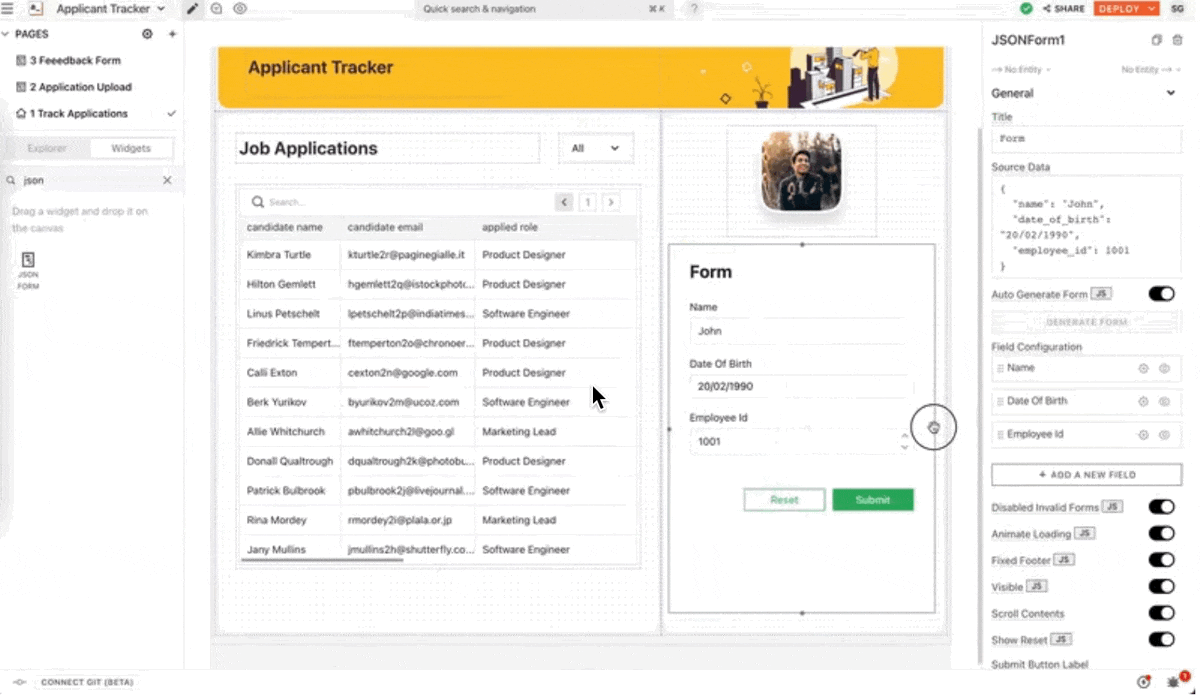Turn off the Scroll Contents switch
This screenshot has width=1200, height=695.
click(x=1161, y=613)
